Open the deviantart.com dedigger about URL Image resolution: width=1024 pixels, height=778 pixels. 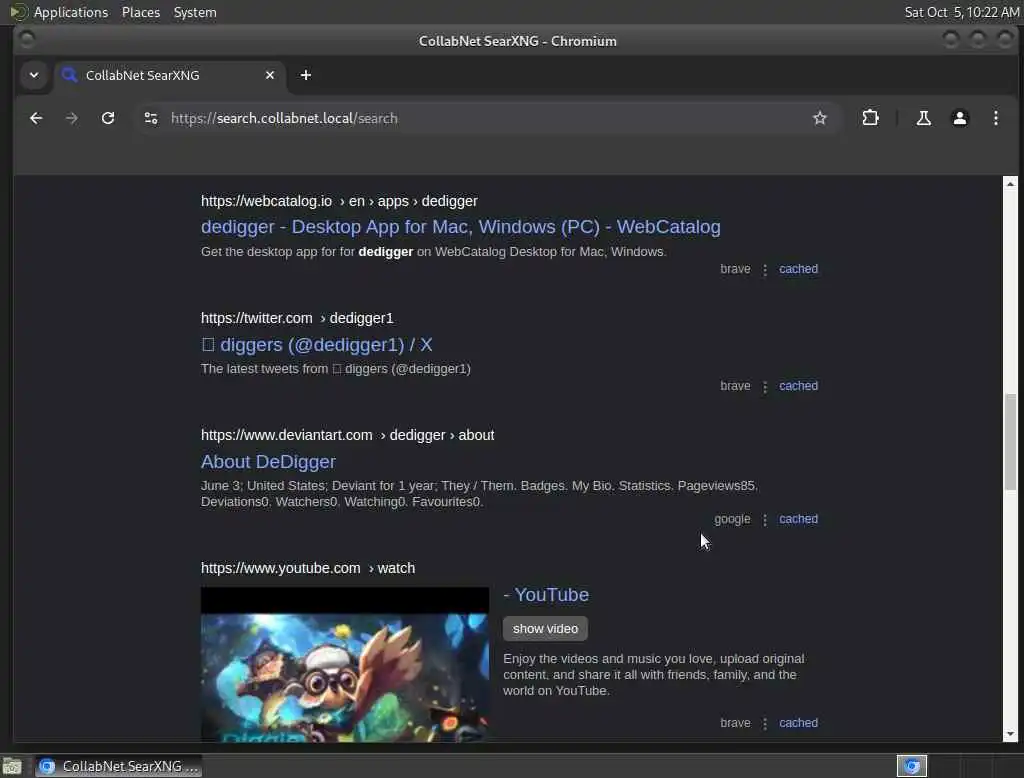coord(347,434)
